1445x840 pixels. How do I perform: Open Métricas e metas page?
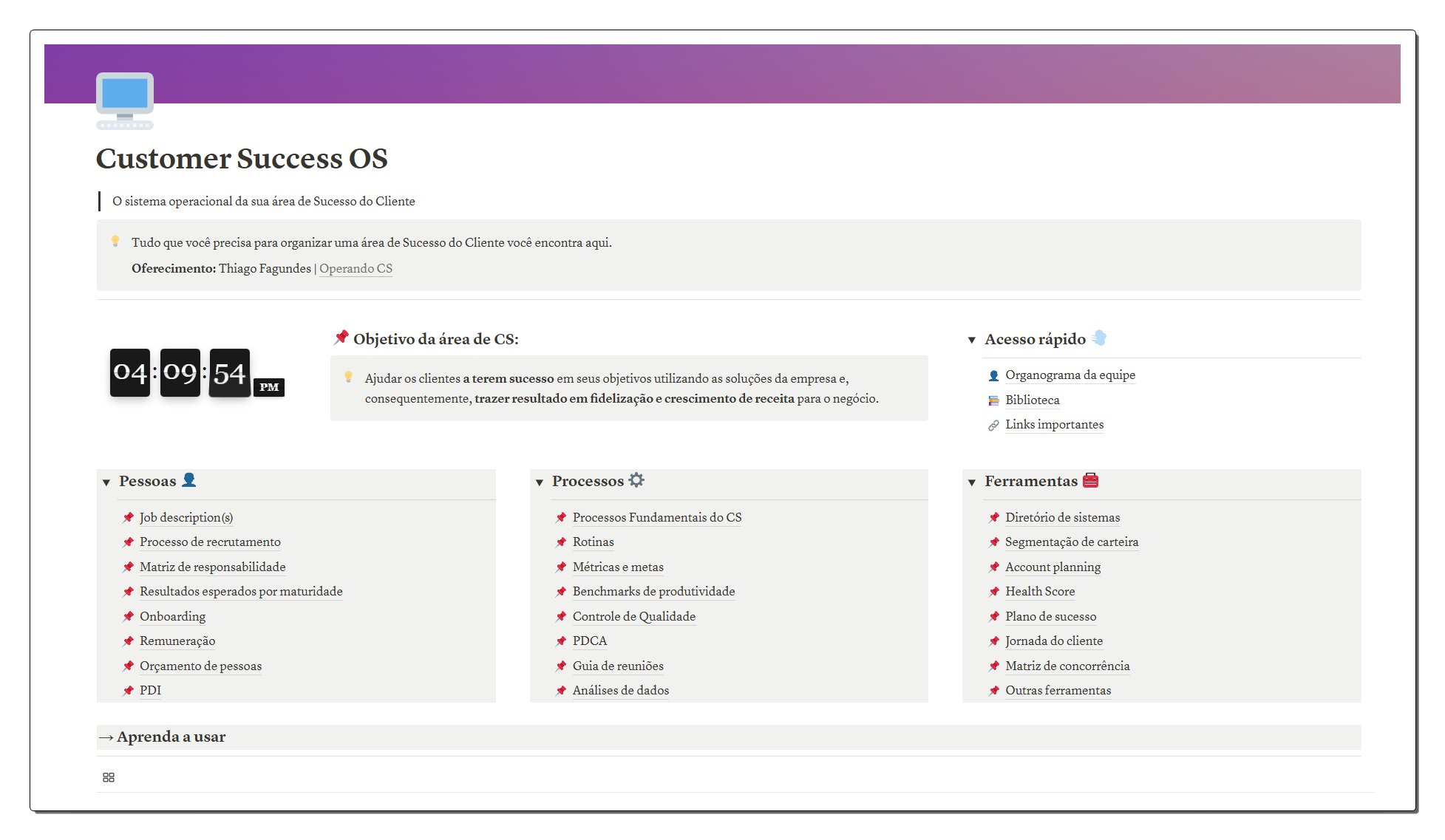coord(618,567)
